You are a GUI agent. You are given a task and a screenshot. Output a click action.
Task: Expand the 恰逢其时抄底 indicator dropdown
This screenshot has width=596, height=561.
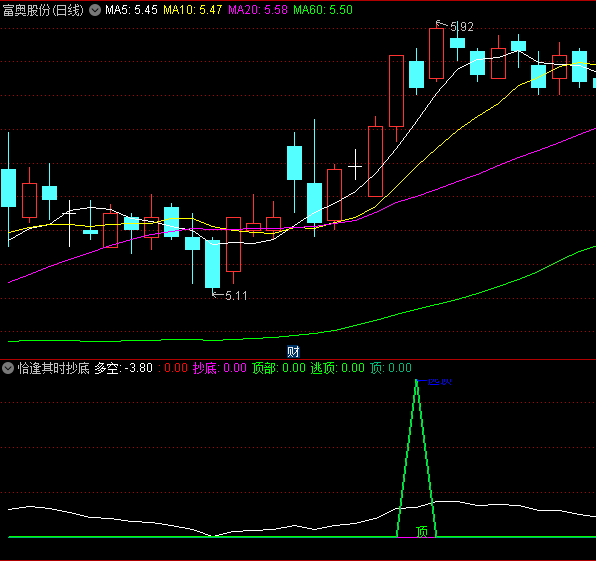8,368
